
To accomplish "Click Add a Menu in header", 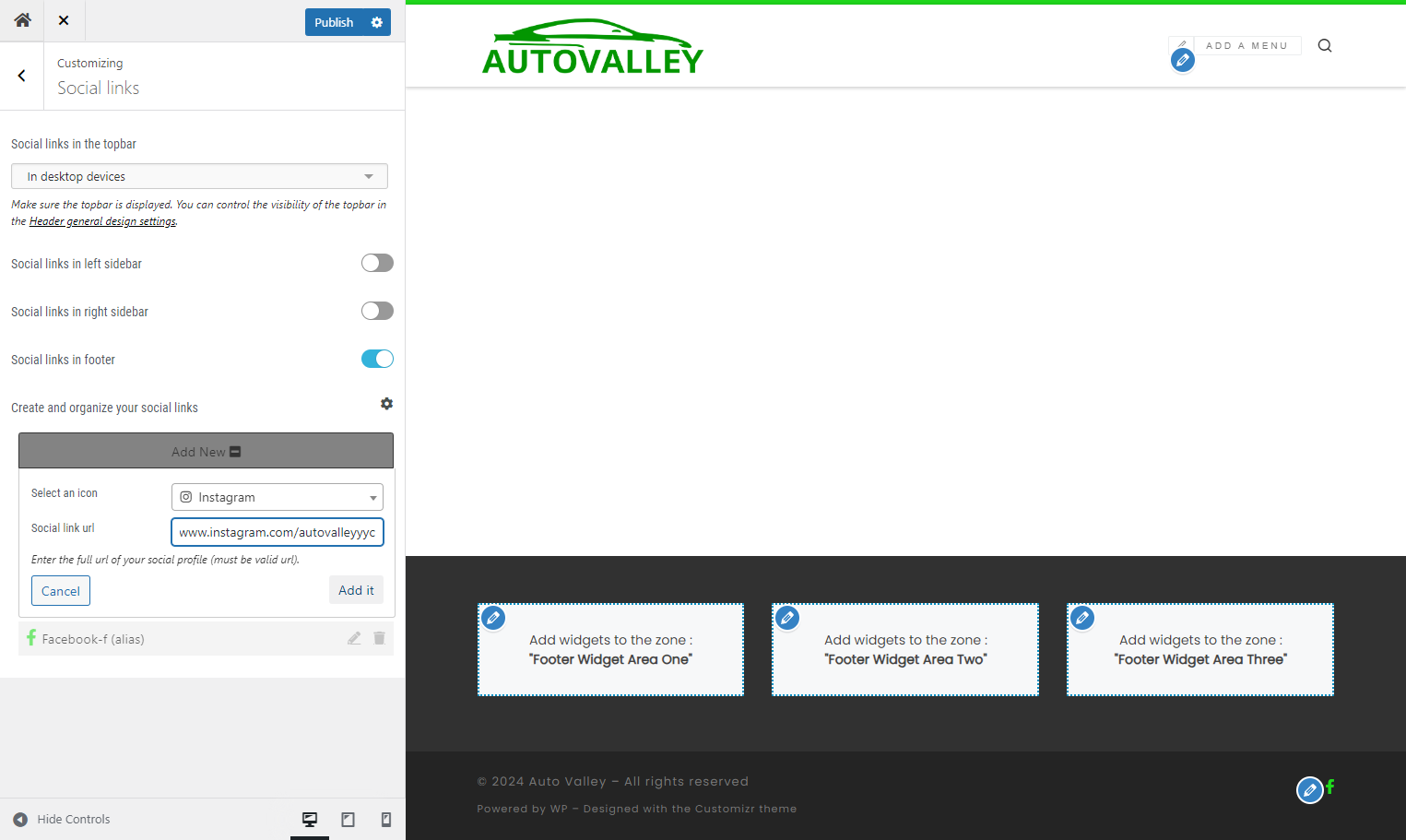I will point(1246,45).
